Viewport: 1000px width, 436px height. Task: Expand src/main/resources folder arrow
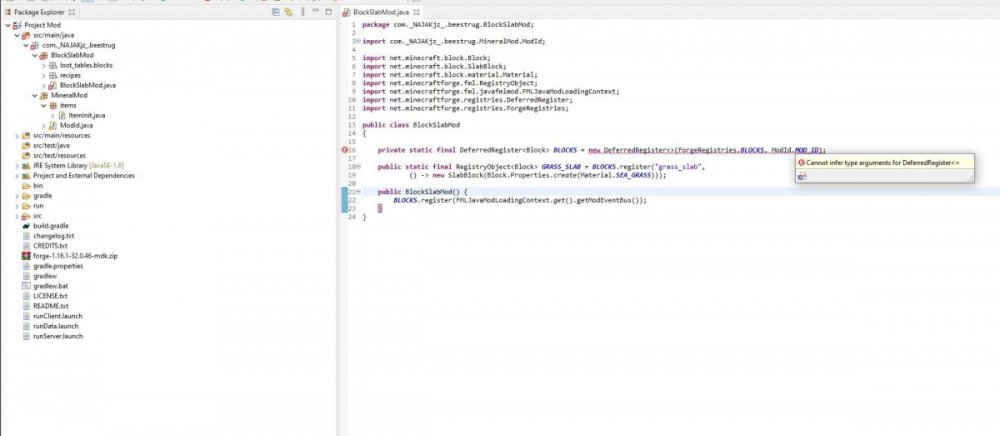(17, 136)
